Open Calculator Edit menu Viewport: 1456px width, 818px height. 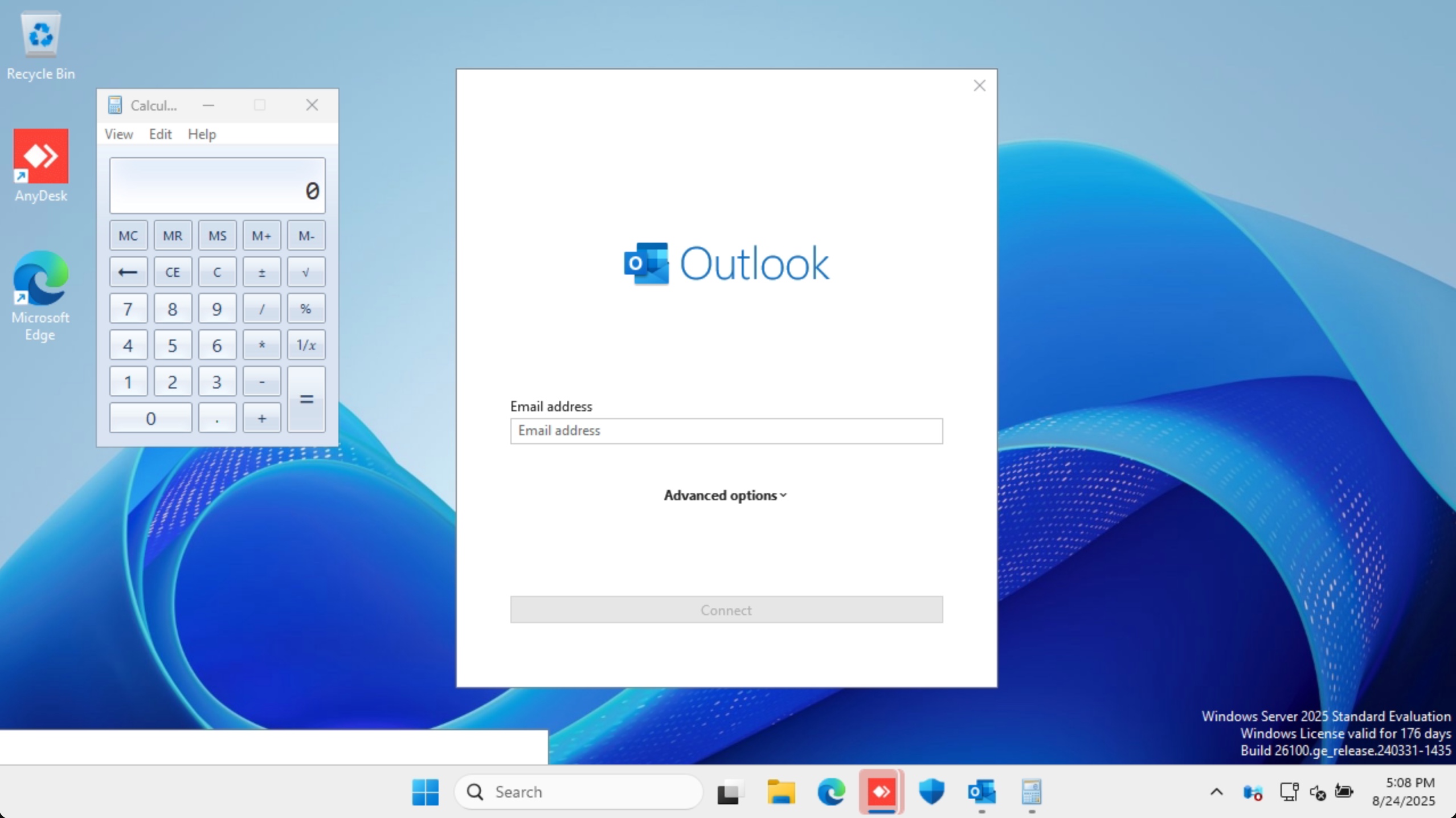coord(160,134)
